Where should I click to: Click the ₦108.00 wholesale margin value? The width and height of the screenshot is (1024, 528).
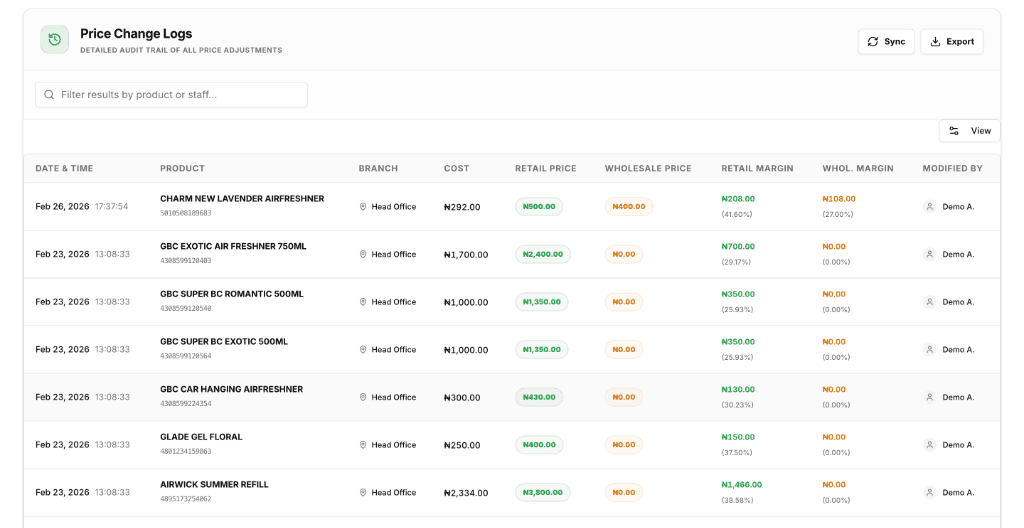coord(839,199)
